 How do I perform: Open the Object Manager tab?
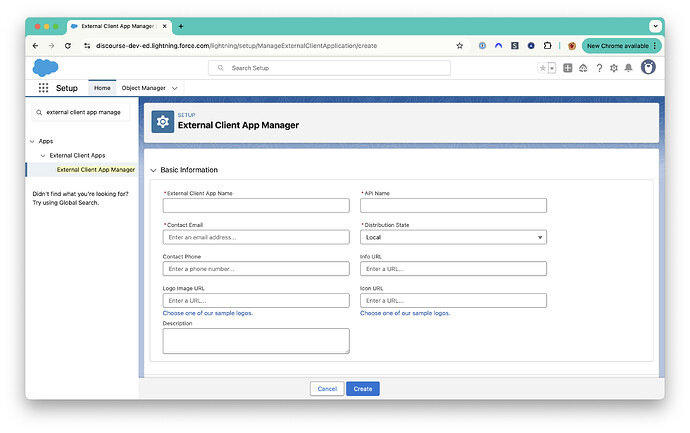tap(143, 88)
